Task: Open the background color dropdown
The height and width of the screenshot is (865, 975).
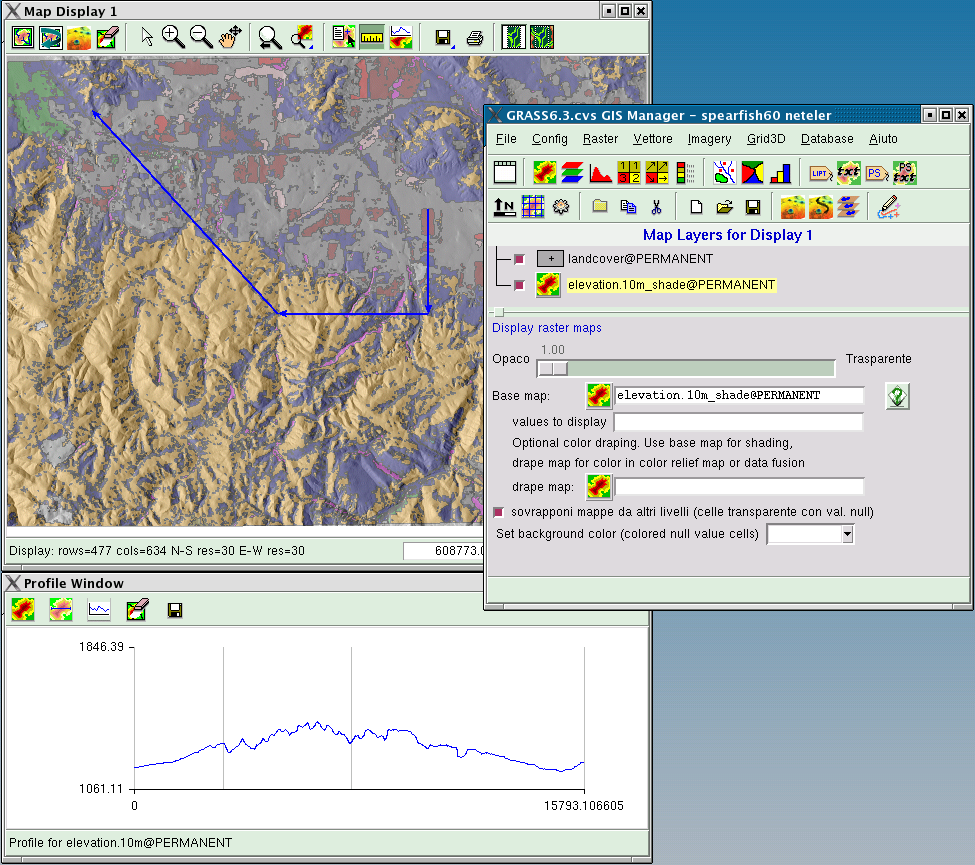Action: [x=847, y=535]
